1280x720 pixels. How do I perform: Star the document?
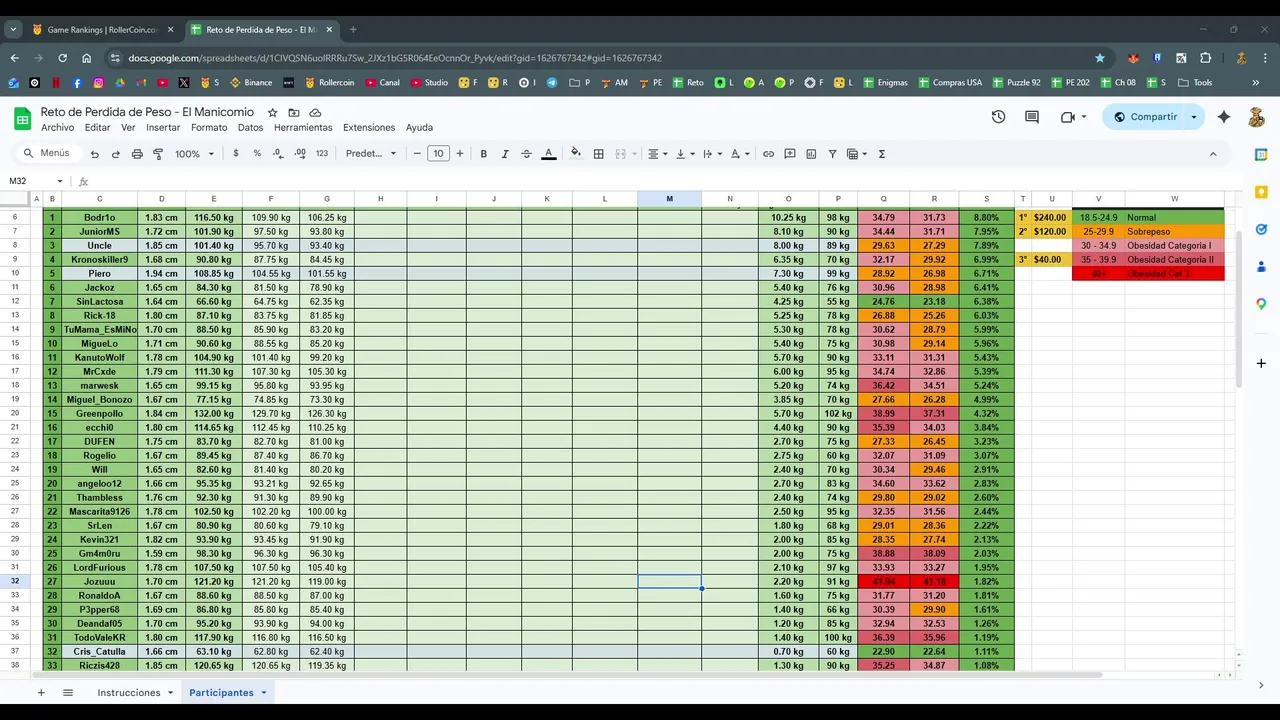coord(272,113)
